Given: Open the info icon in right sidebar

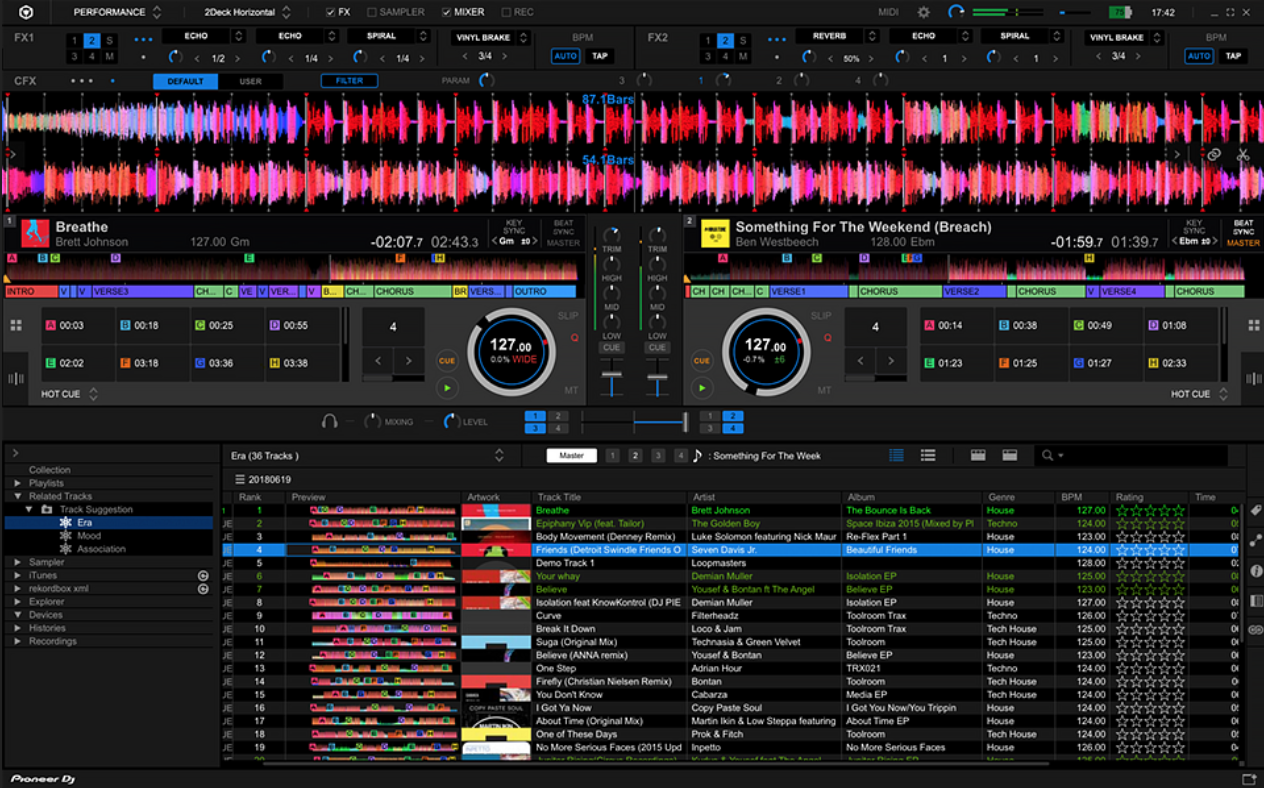Looking at the screenshot, I should tap(1256, 571).
